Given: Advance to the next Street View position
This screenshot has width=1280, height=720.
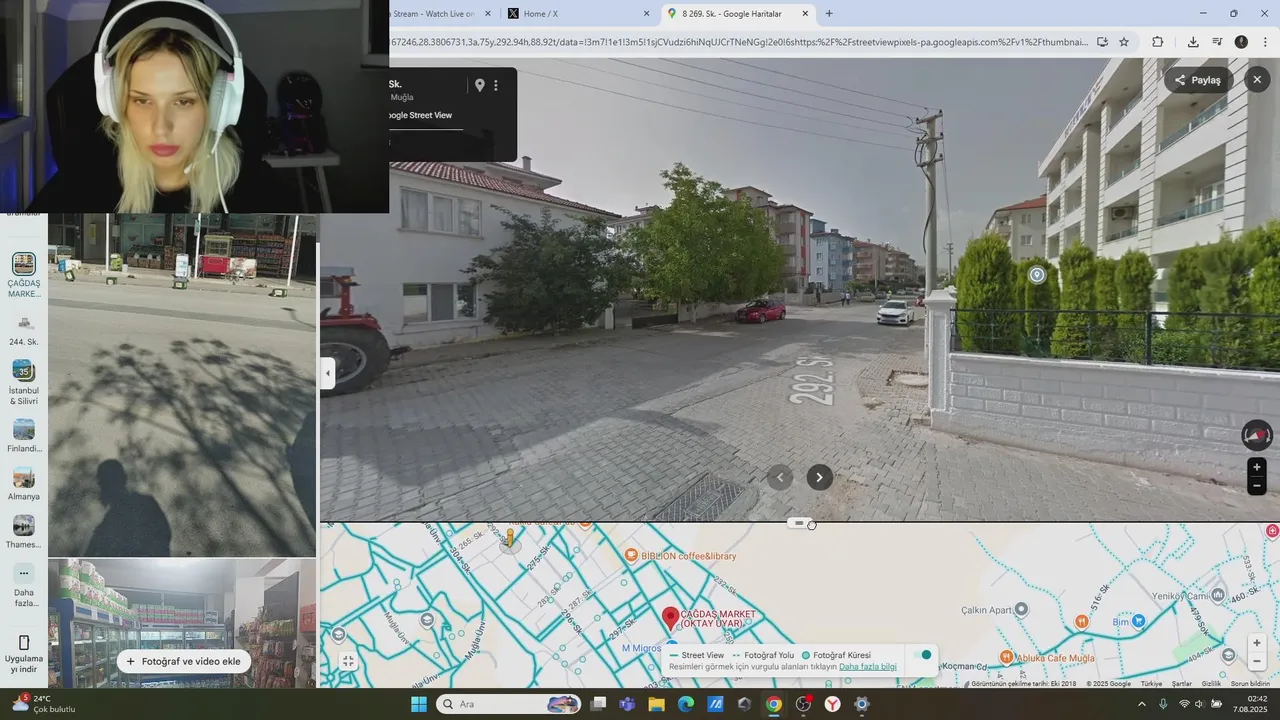Looking at the screenshot, I should click(x=819, y=477).
